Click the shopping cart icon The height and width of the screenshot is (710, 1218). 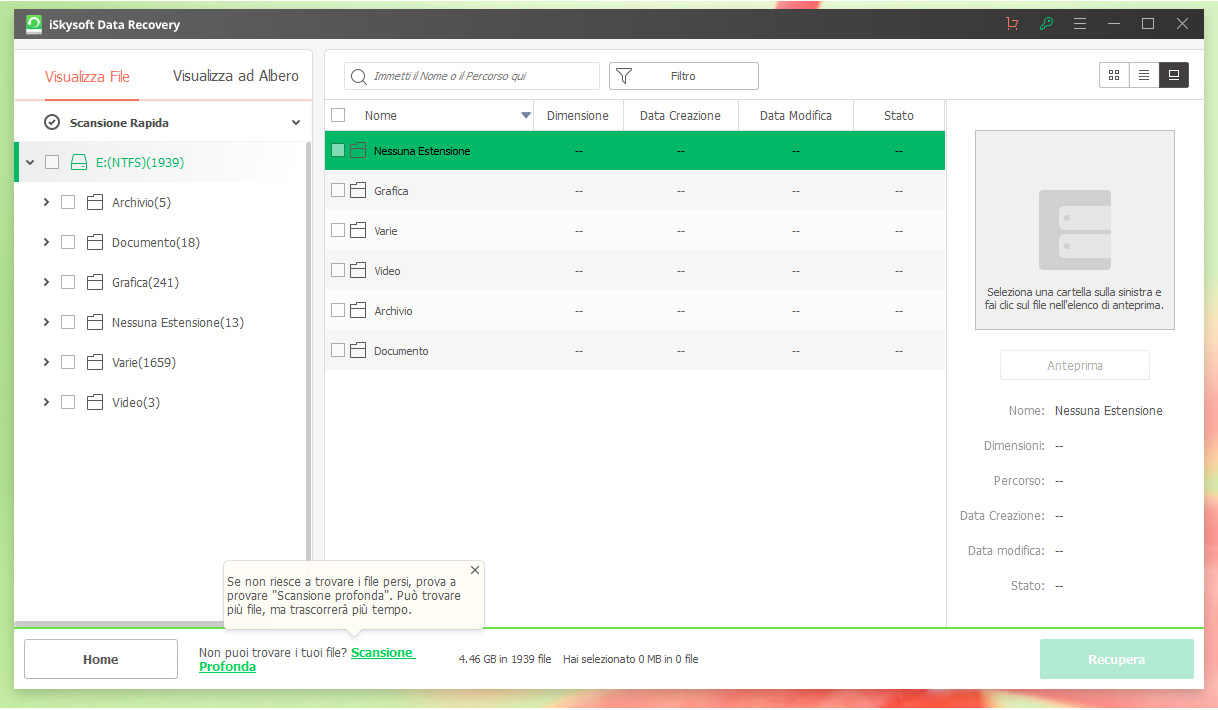tap(1012, 24)
